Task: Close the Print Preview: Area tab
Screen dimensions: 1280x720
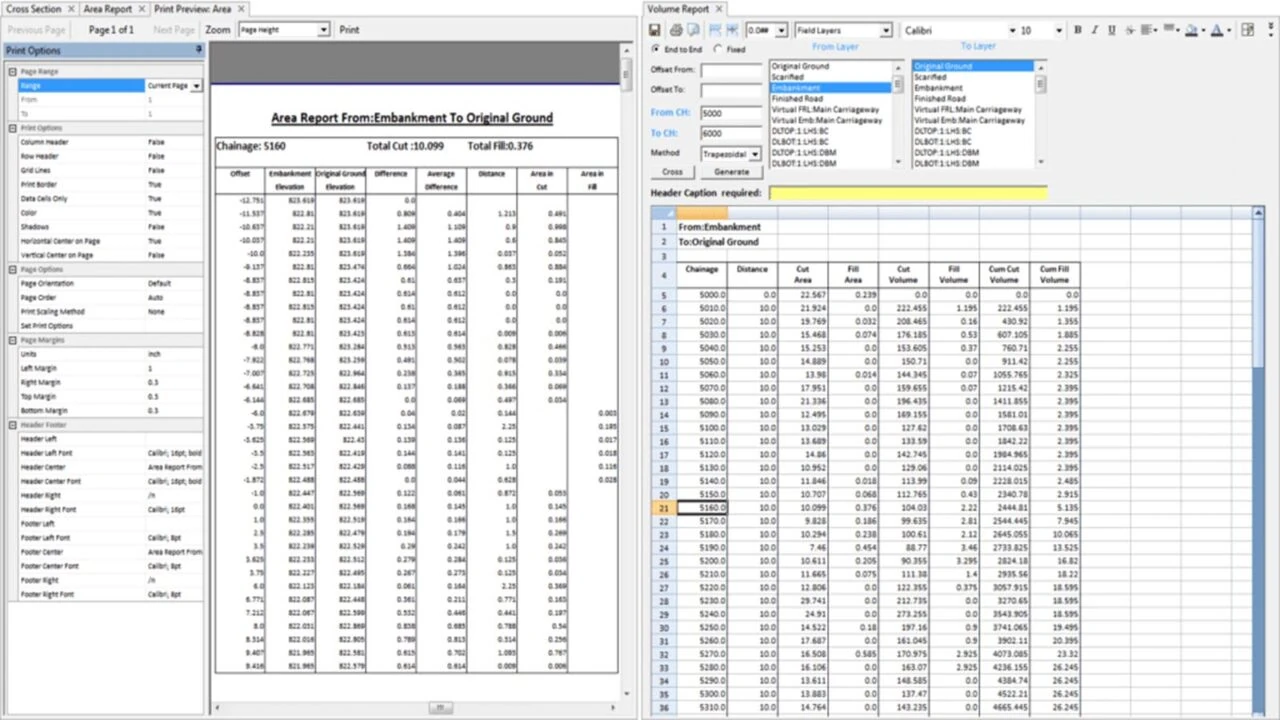Action: (241, 9)
